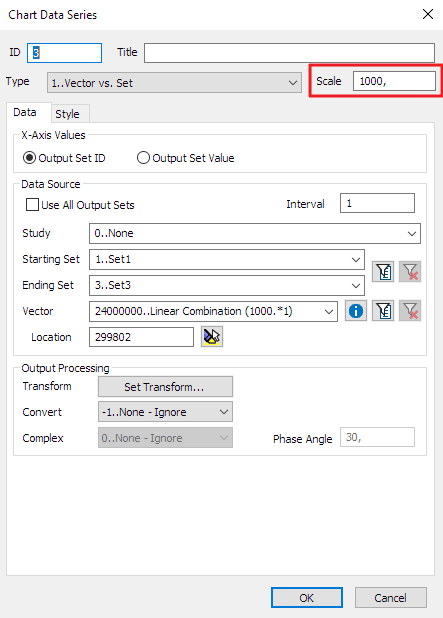Click the Data Source group label

(x=51, y=184)
